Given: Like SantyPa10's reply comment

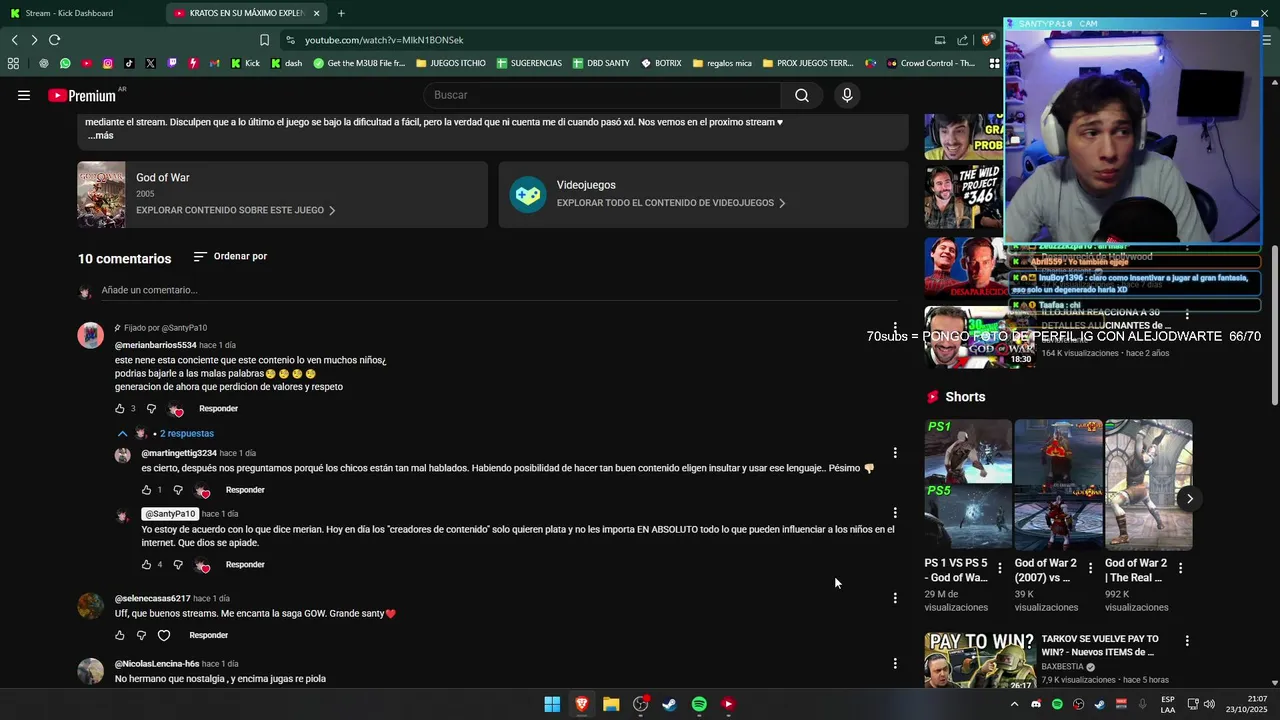Looking at the screenshot, I should pyautogui.click(x=146, y=565).
